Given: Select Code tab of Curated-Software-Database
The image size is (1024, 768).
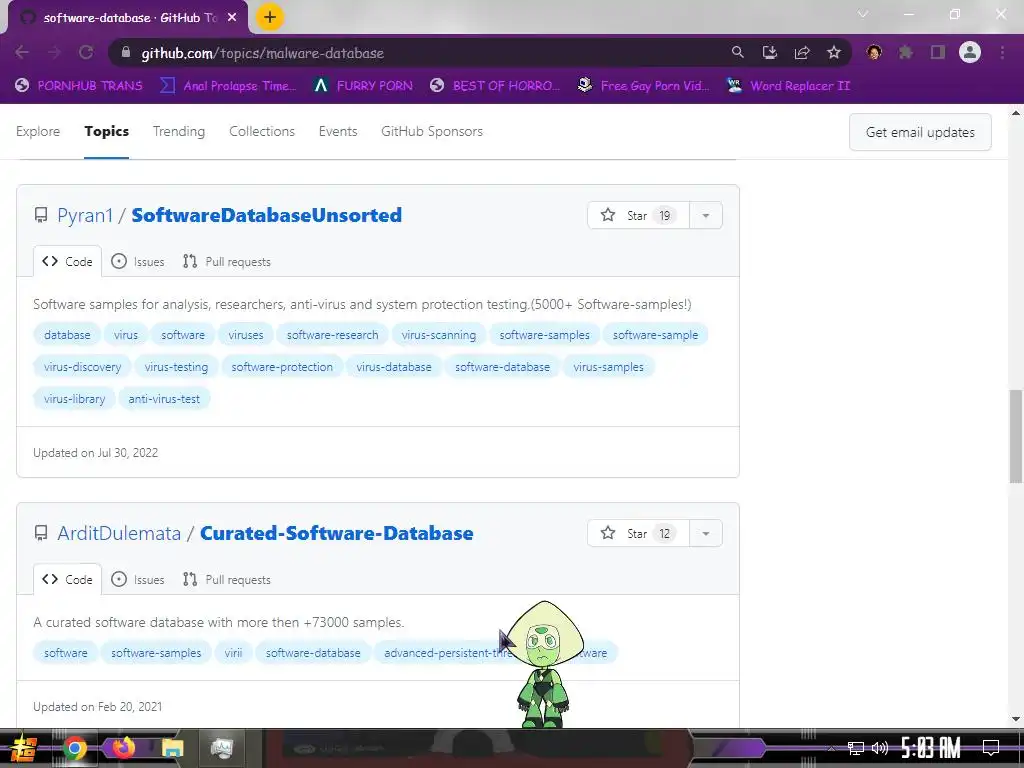Looking at the screenshot, I should point(67,579).
